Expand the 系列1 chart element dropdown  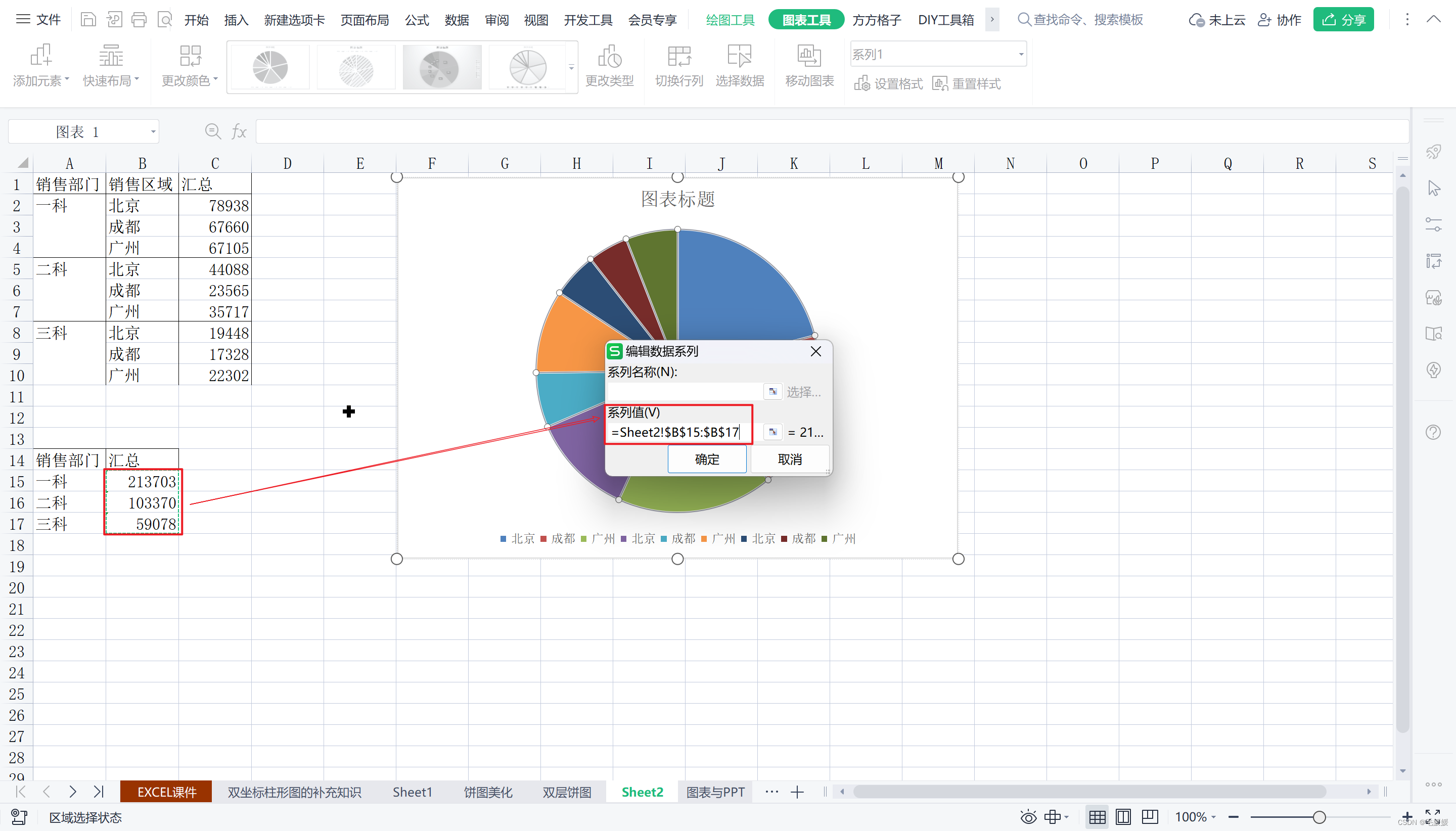tap(1021, 54)
